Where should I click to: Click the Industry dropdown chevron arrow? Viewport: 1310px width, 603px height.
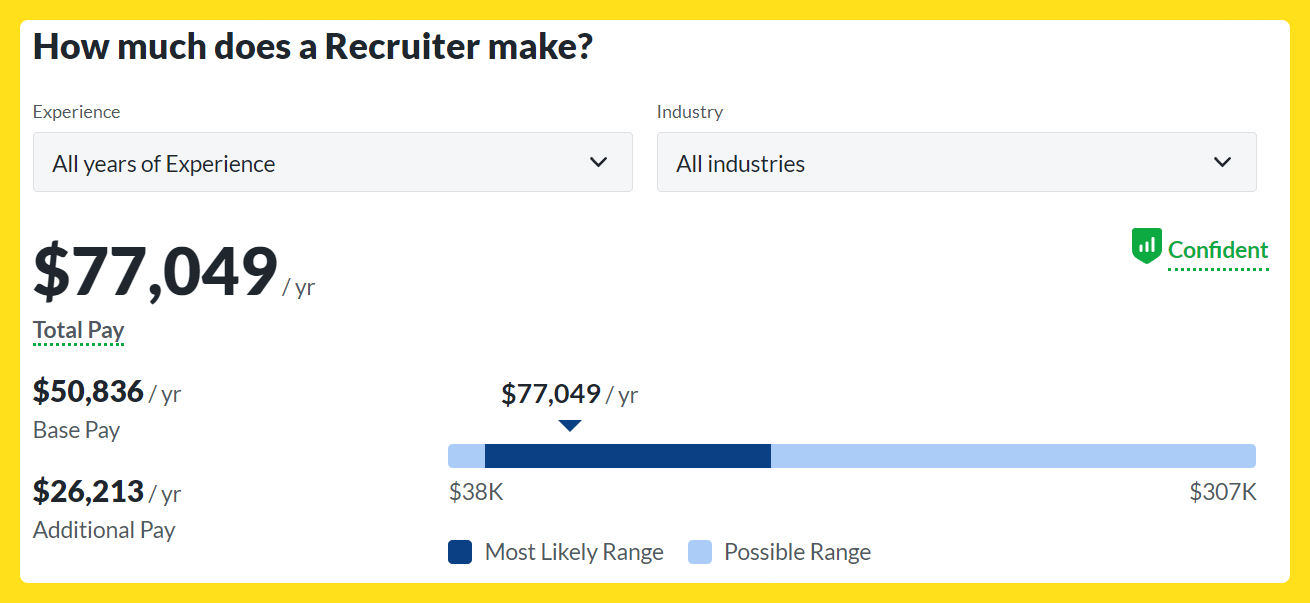[x=1222, y=162]
